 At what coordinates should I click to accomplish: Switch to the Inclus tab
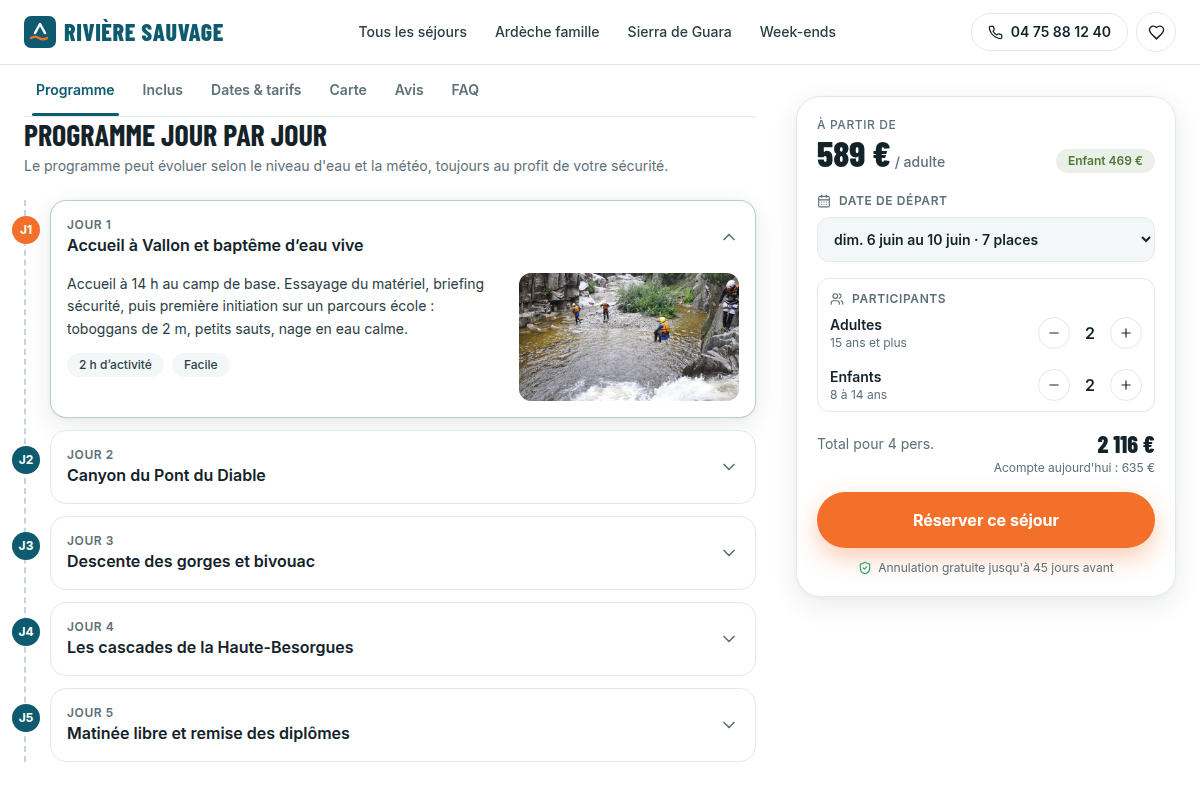(x=163, y=90)
